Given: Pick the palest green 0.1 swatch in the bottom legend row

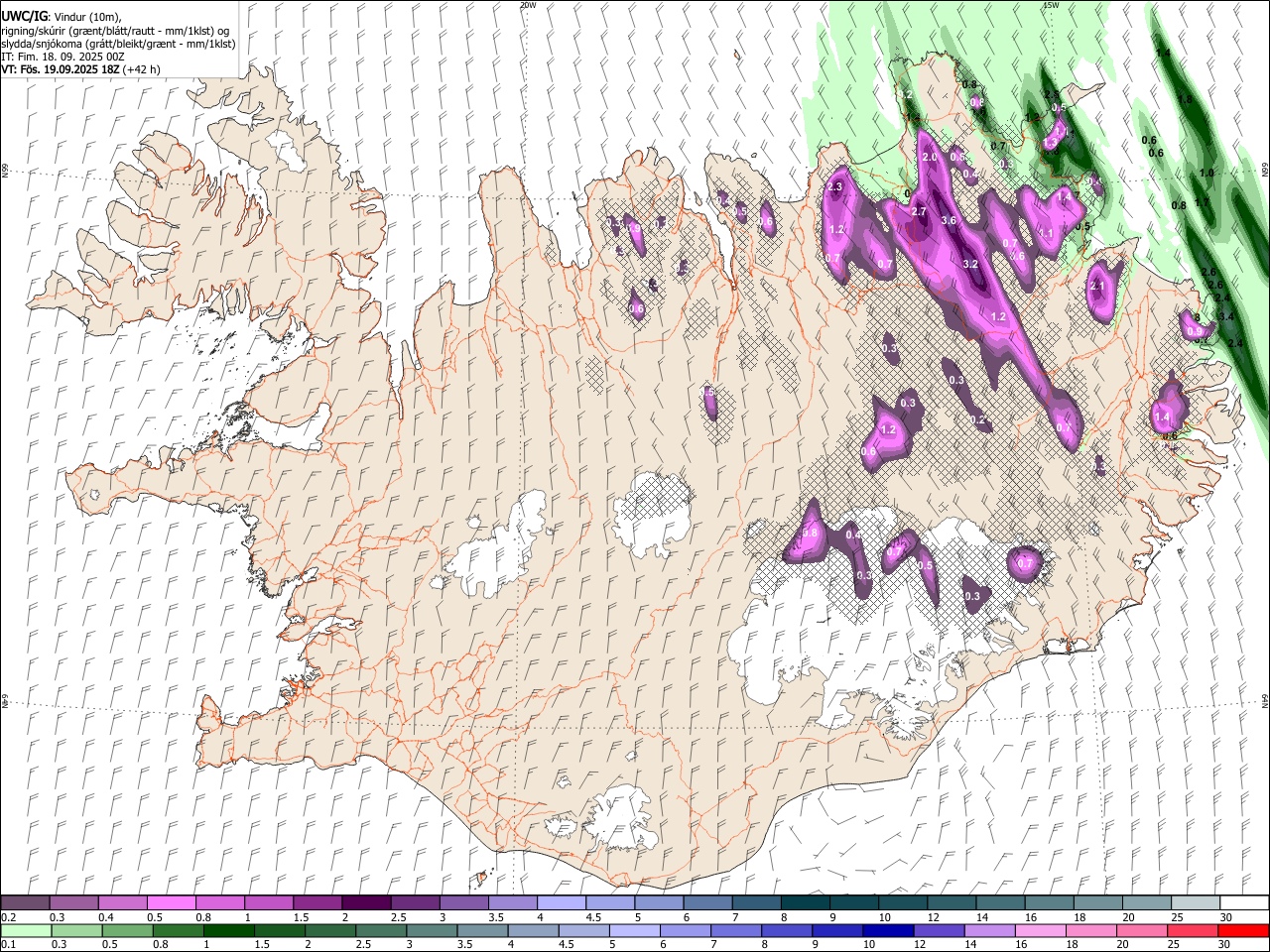Looking at the screenshot, I should pos(26,930).
